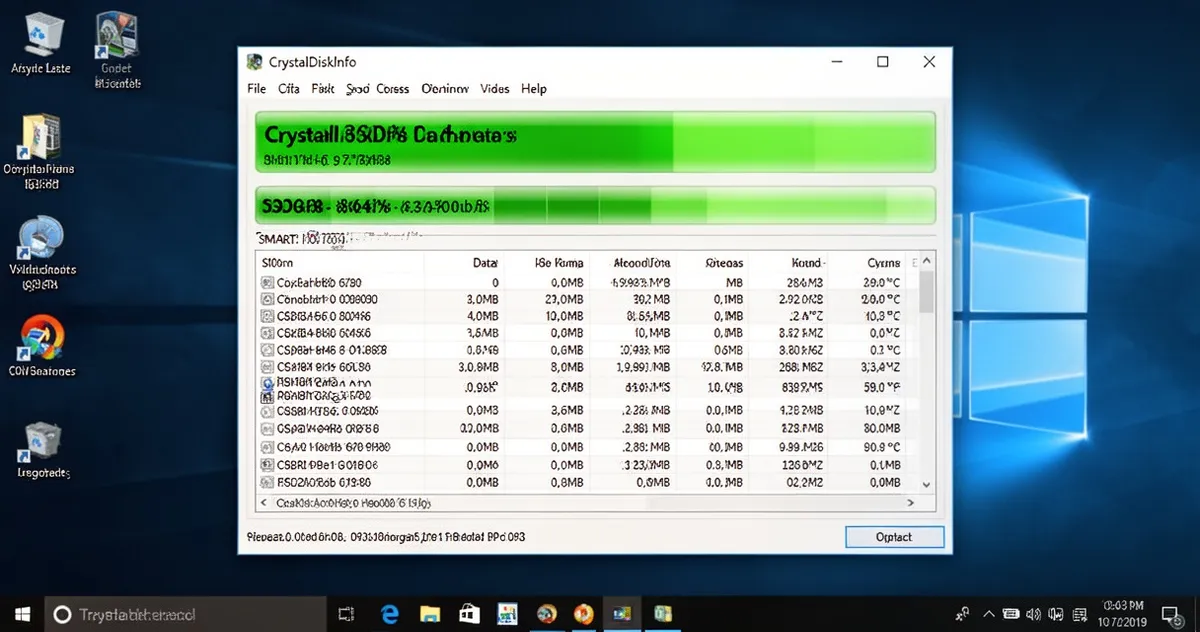Open the Windows Start menu
This screenshot has height=632, width=1200.
coord(22,614)
